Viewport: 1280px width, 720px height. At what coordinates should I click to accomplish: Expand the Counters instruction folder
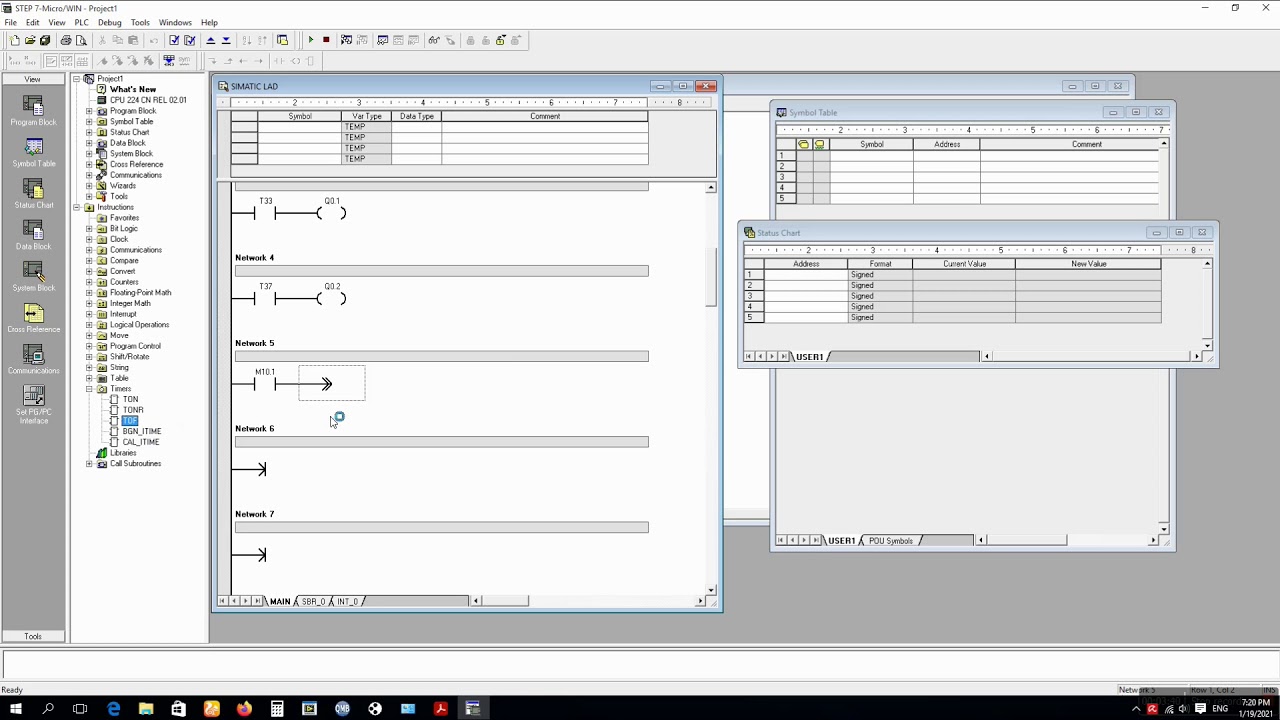pyautogui.click(x=89, y=282)
